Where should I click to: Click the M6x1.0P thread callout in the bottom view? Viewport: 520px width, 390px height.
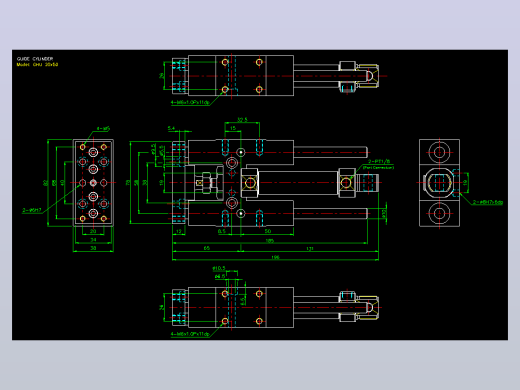click(190, 334)
